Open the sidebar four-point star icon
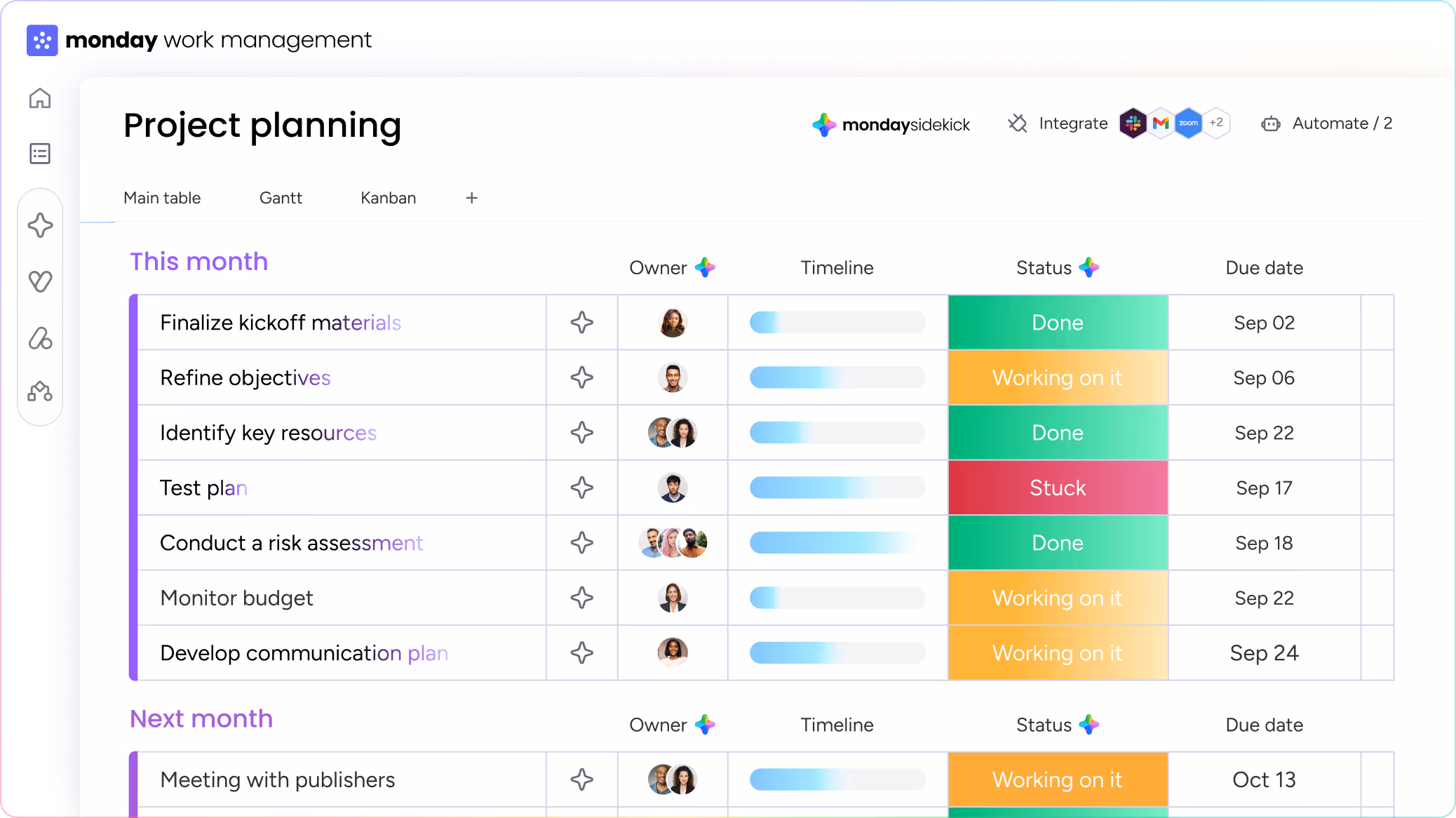 (x=40, y=226)
